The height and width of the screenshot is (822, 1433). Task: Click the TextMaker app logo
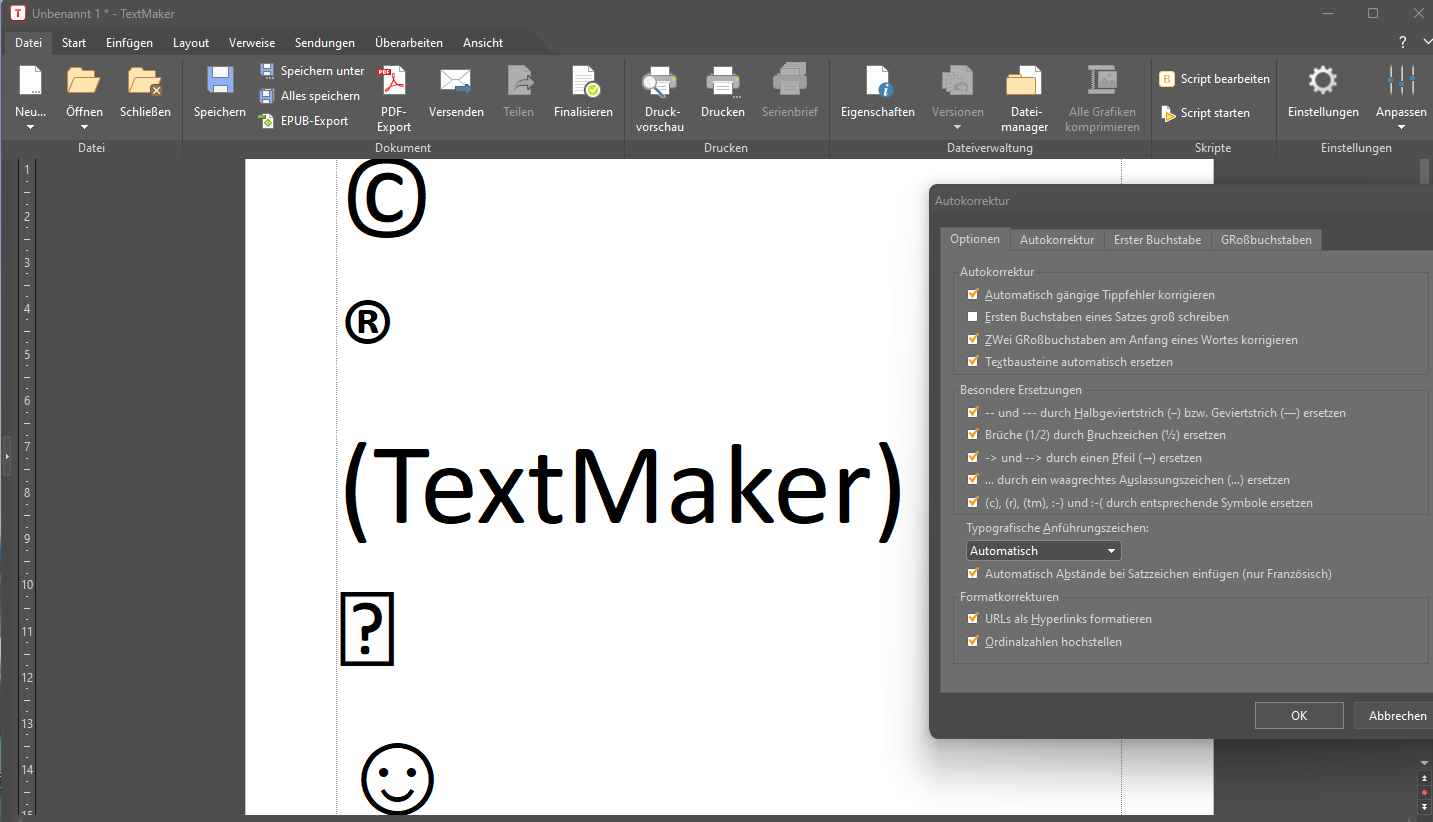(x=17, y=13)
